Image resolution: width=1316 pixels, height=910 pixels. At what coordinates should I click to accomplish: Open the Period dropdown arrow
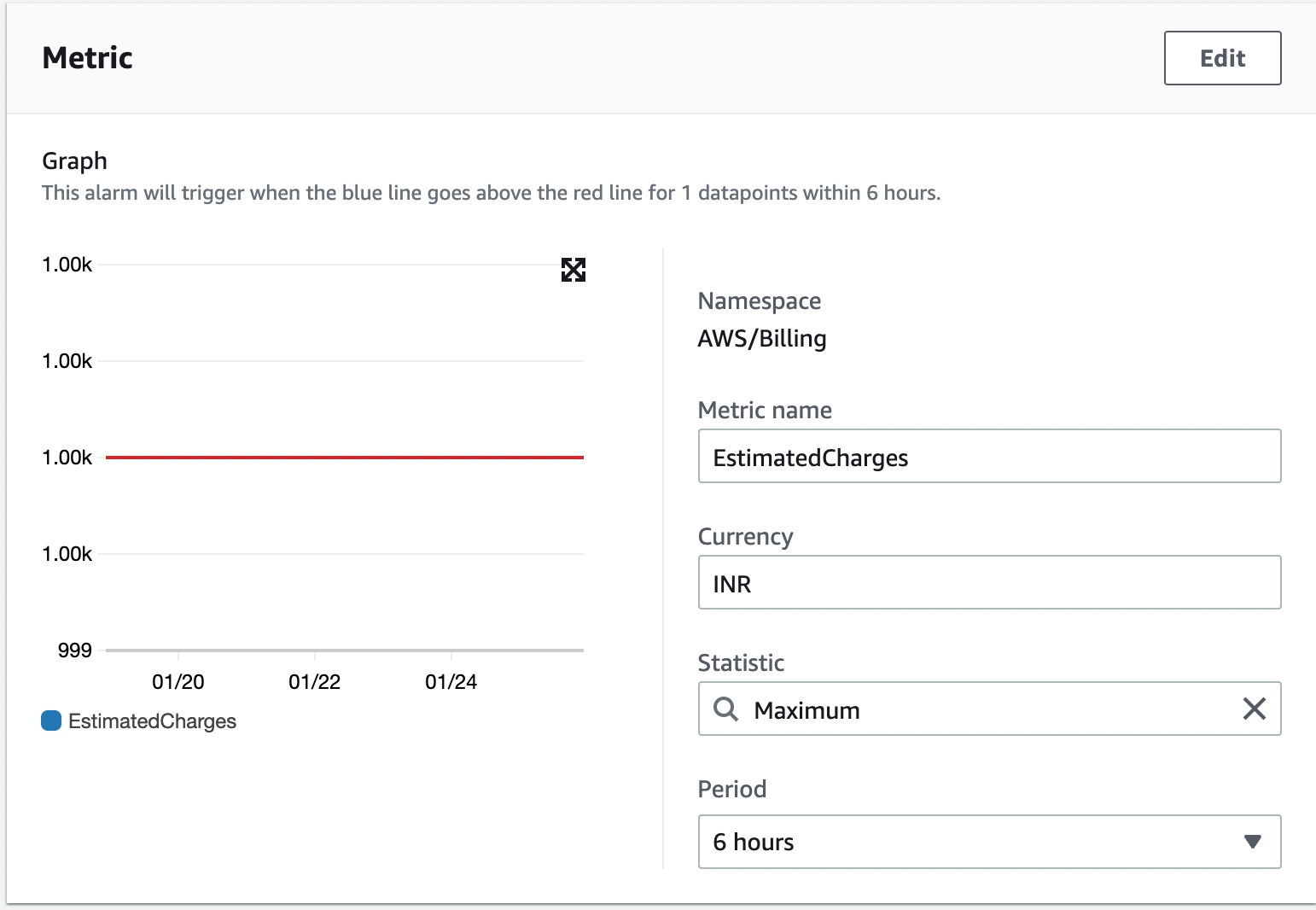click(1252, 842)
